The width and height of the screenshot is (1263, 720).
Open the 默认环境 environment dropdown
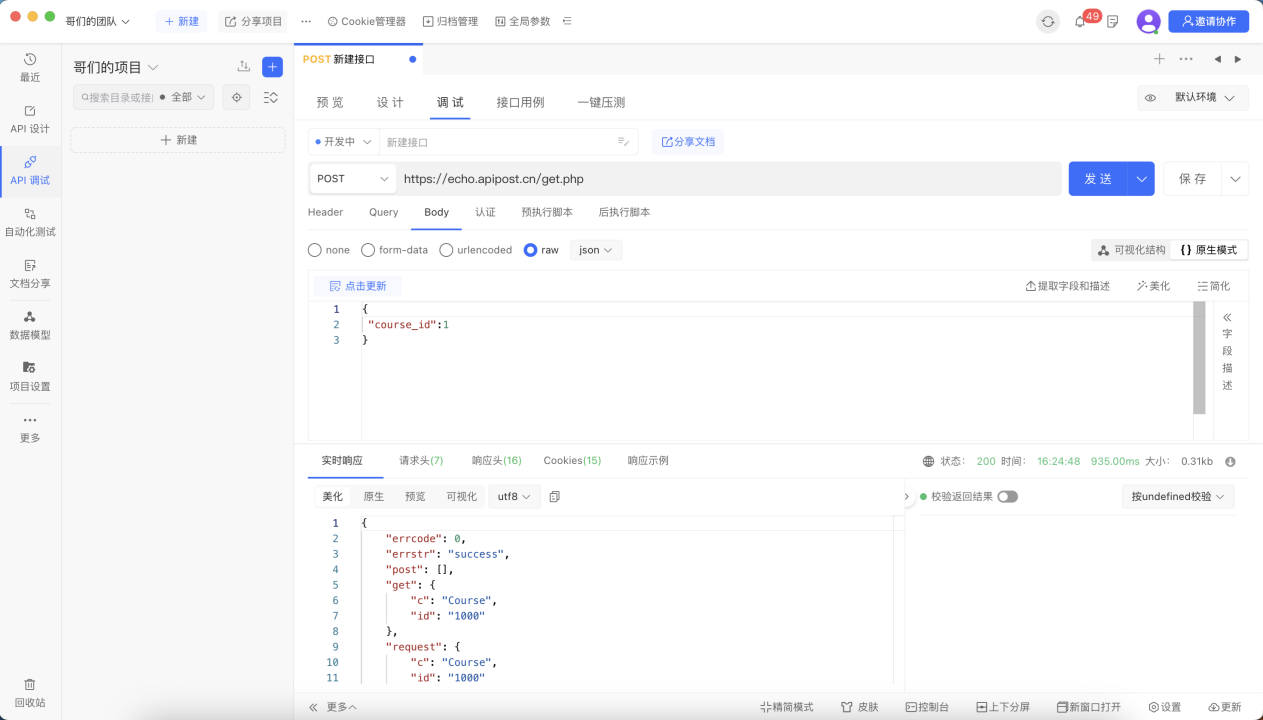[1193, 98]
